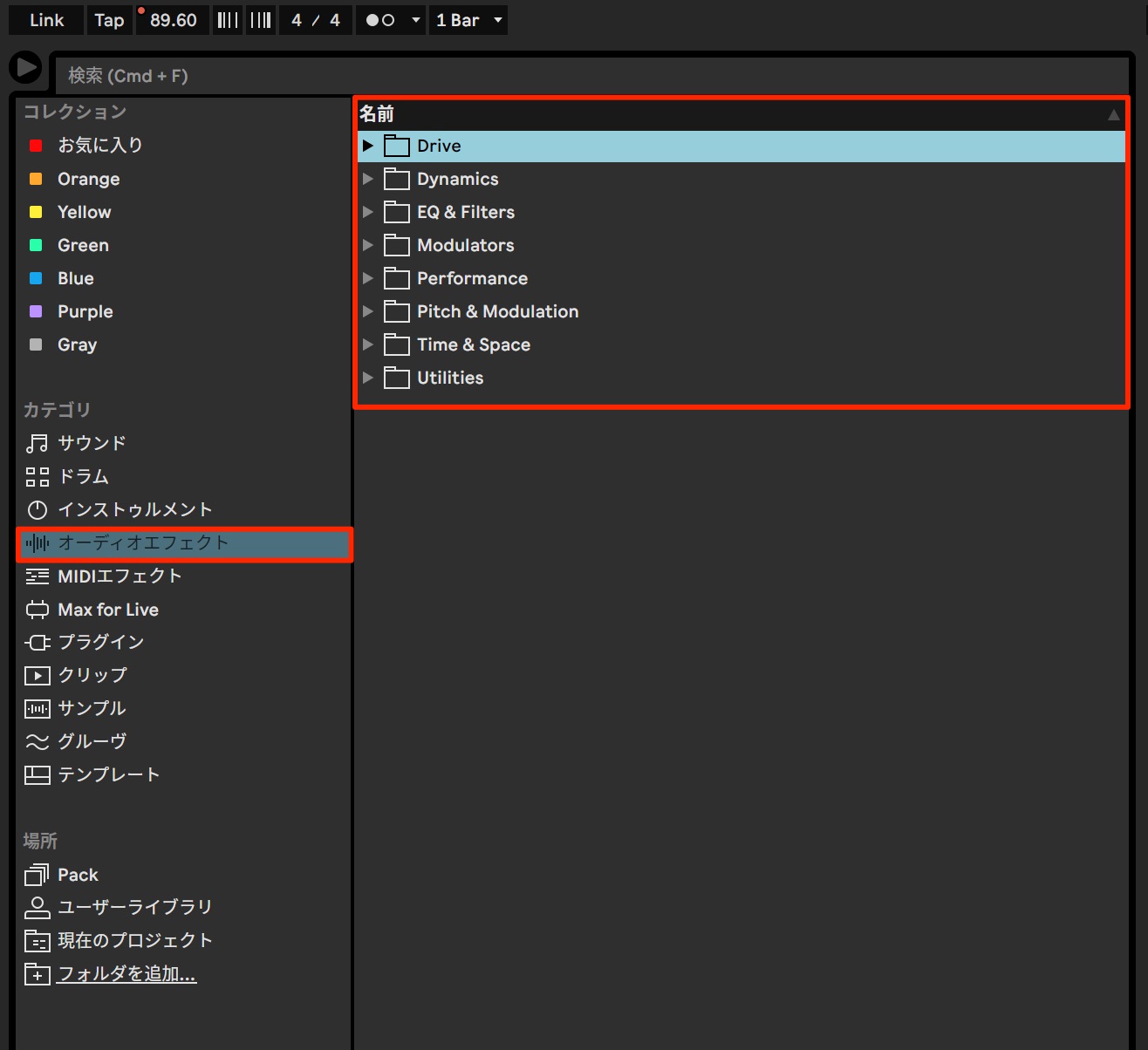This screenshot has width=1148, height=1050.
Task: Select the Orange collection
Action: point(89,179)
